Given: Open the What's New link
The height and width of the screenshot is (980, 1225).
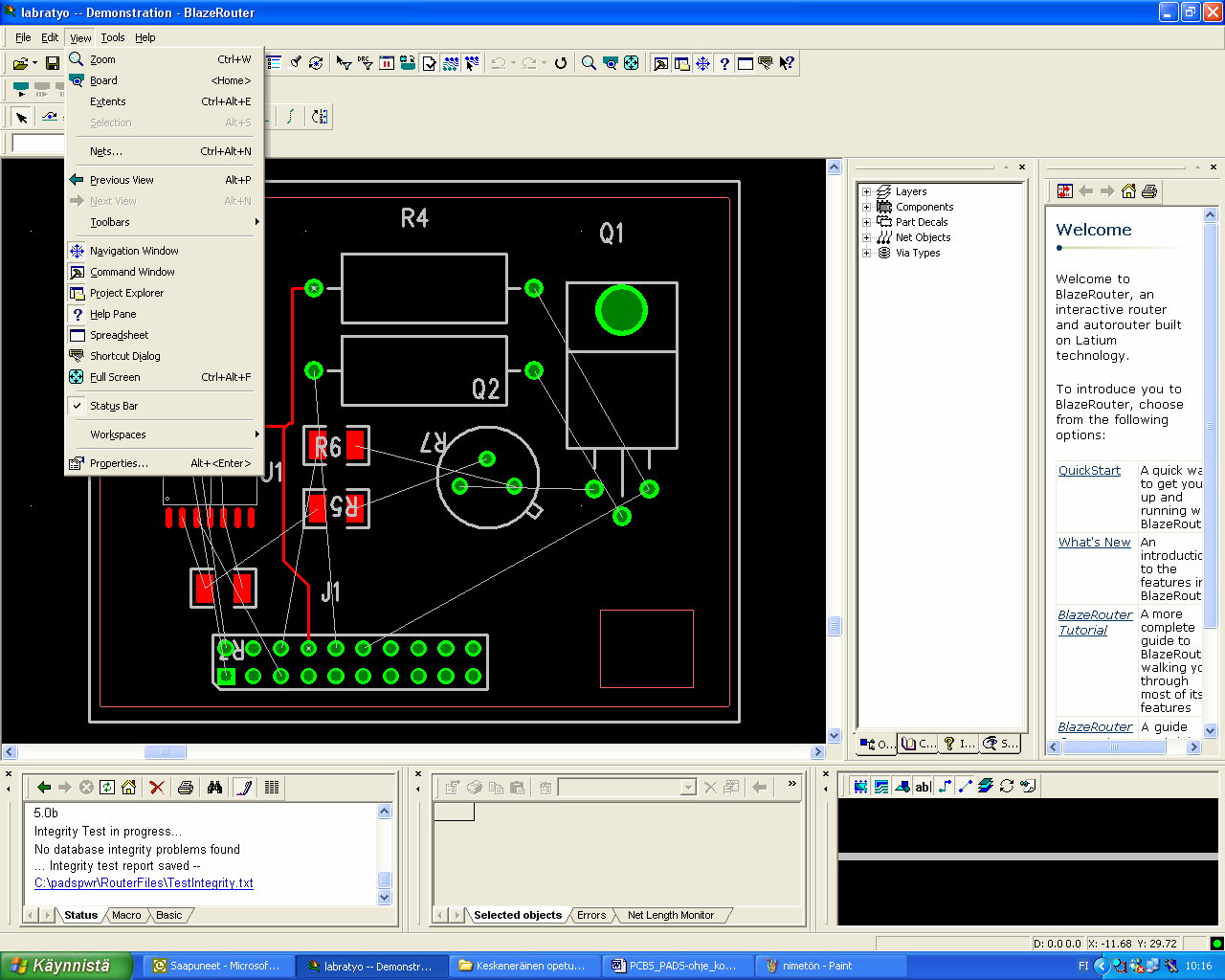Looking at the screenshot, I should pos(1095,542).
